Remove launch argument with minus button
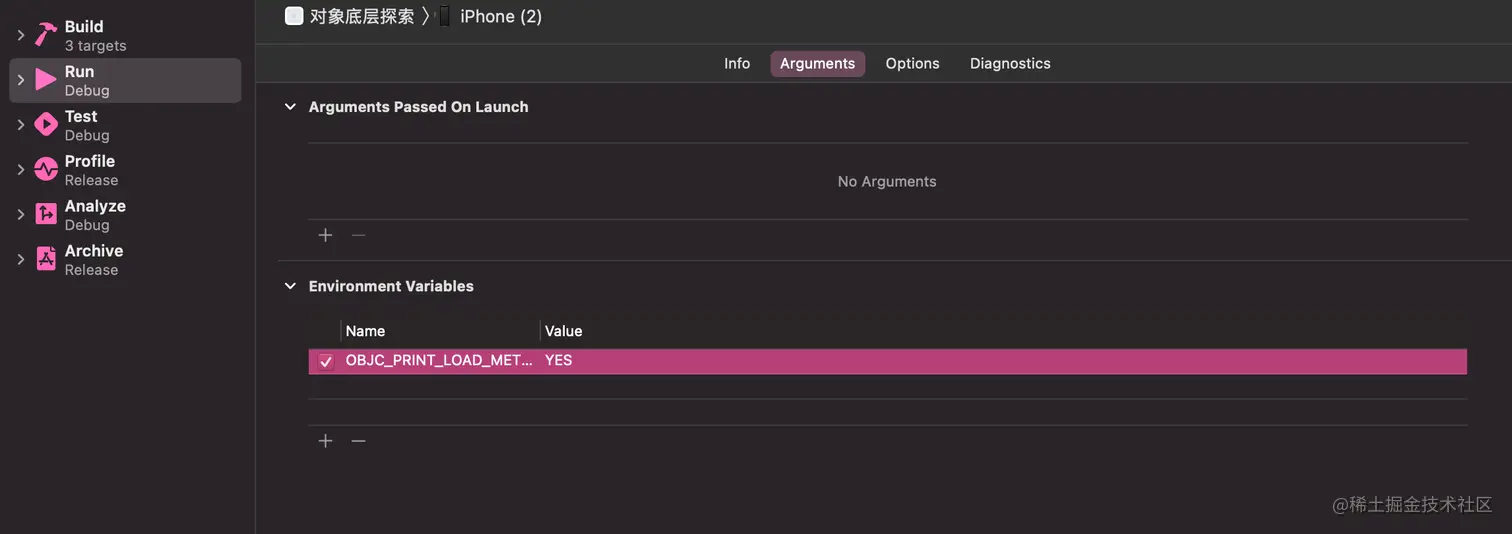Screen dimensions: 1512x534 coord(358,235)
